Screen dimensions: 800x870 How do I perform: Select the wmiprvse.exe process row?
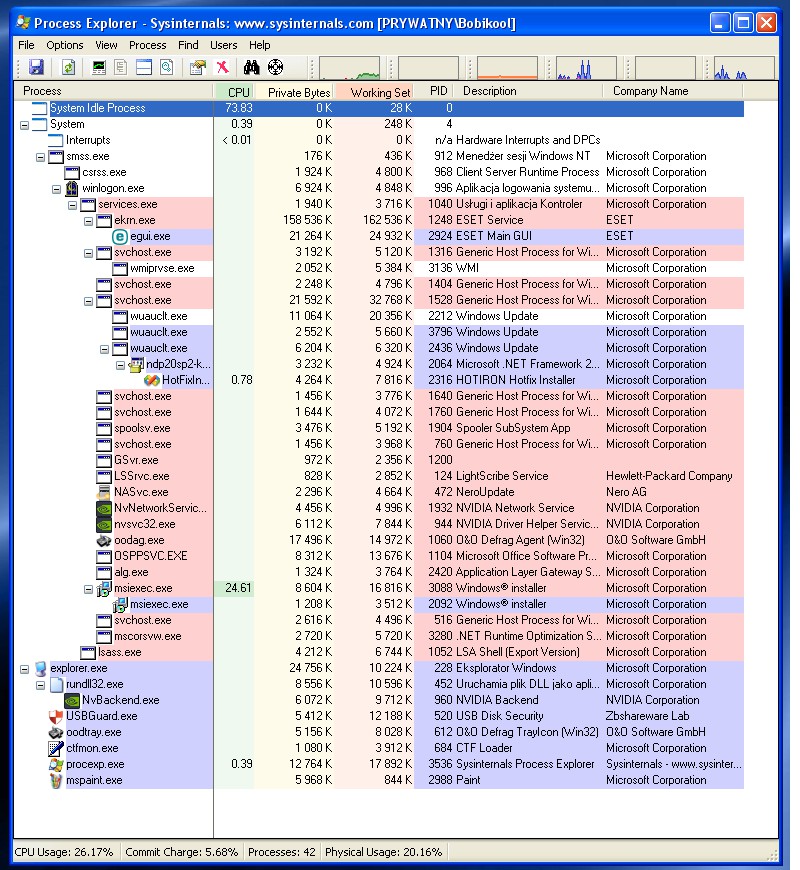379,269
